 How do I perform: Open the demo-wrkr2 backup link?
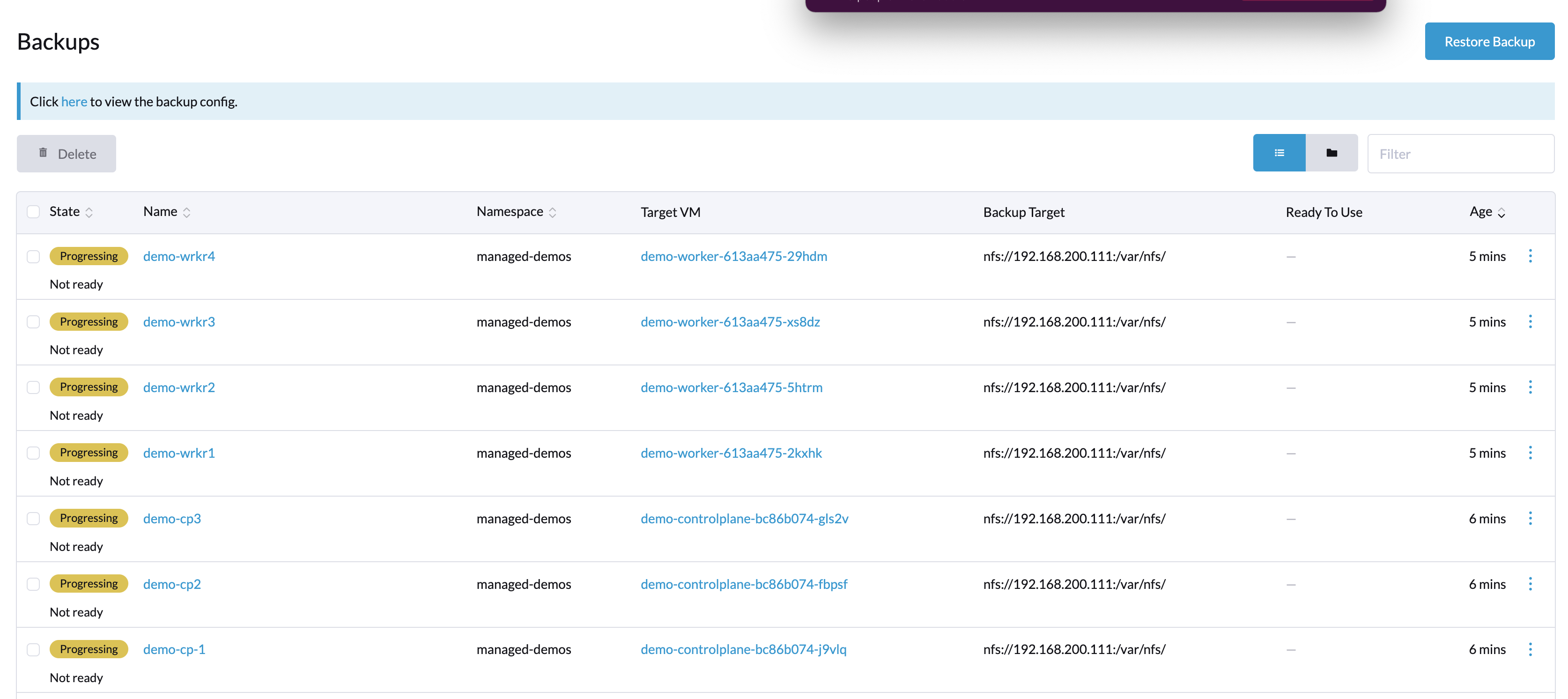tap(179, 387)
